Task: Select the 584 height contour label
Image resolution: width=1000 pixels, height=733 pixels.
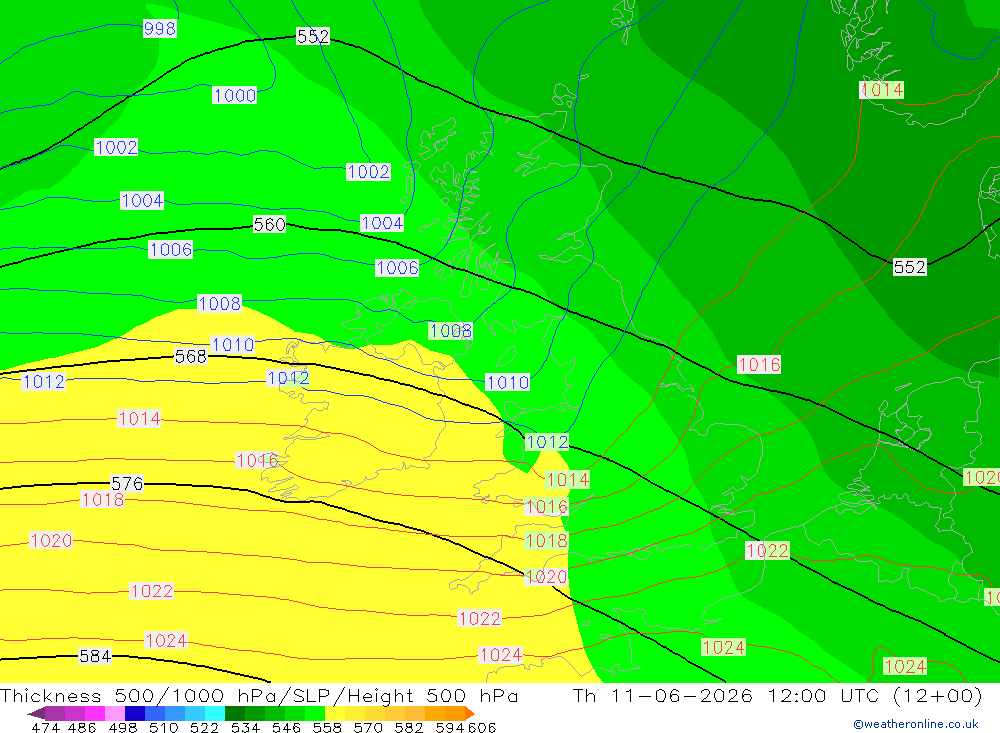Action: (x=95, y=655)
